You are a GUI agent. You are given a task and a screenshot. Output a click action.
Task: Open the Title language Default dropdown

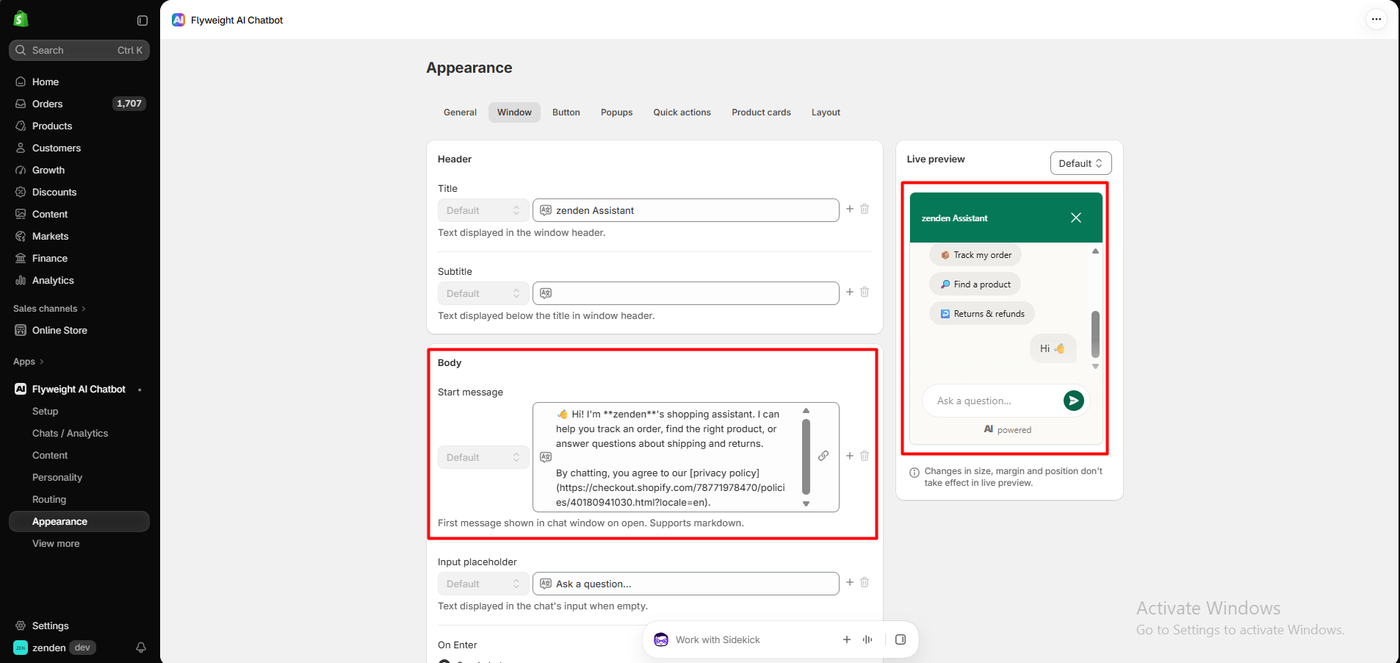click(x=484, y=210)
